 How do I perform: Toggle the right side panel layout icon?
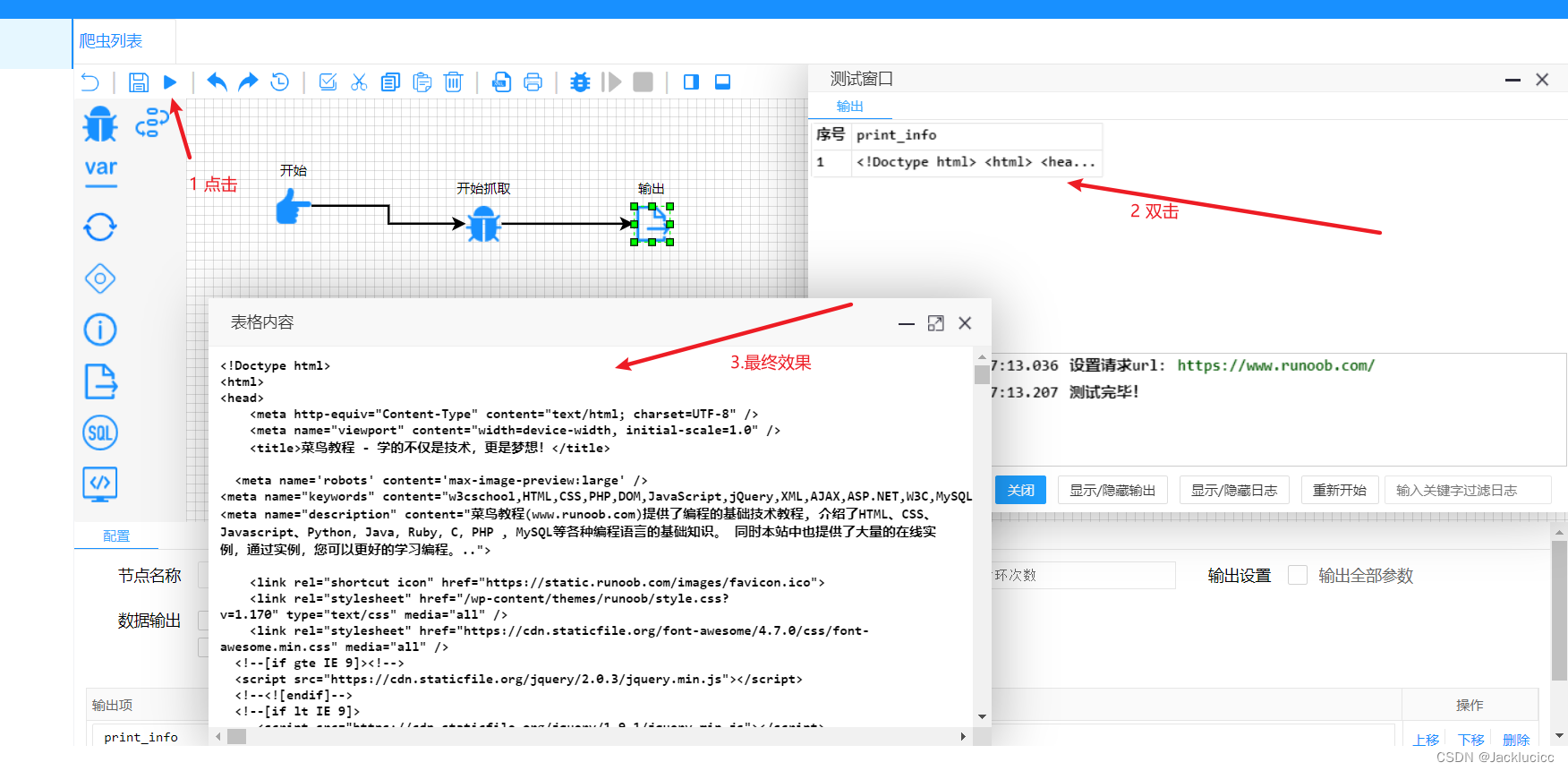tap(691, 82)
